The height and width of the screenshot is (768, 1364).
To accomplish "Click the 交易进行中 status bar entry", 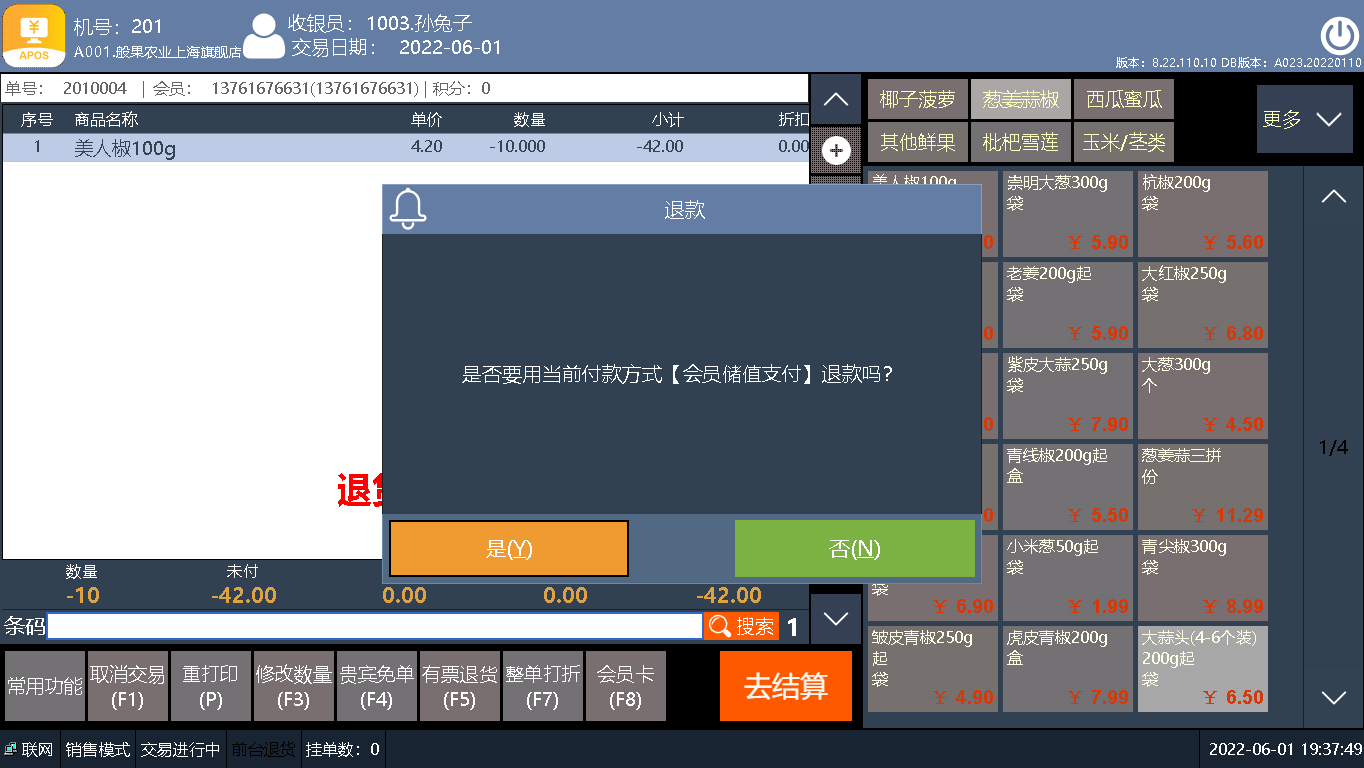I will 181,749.
